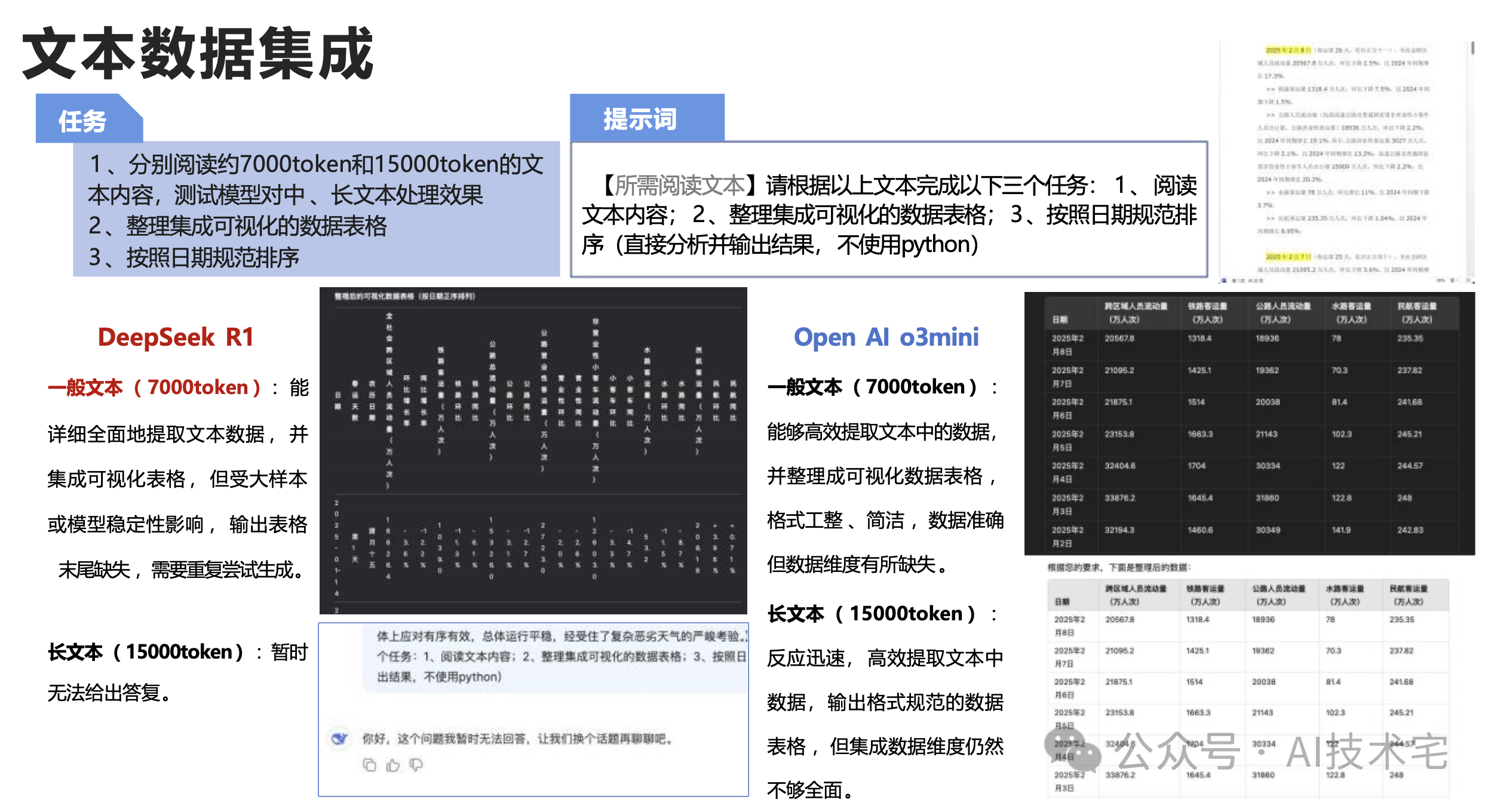This screenshot has height=812, width=1497.
Task: Click DeepSeek's 长文本（15000token） label
Action: (146, 652)
